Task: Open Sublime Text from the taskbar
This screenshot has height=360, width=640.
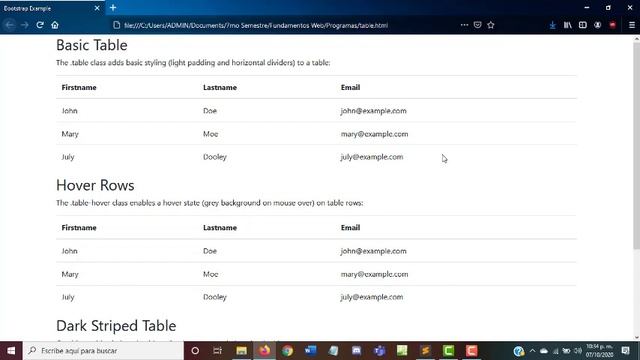Action: pos(425,351)
